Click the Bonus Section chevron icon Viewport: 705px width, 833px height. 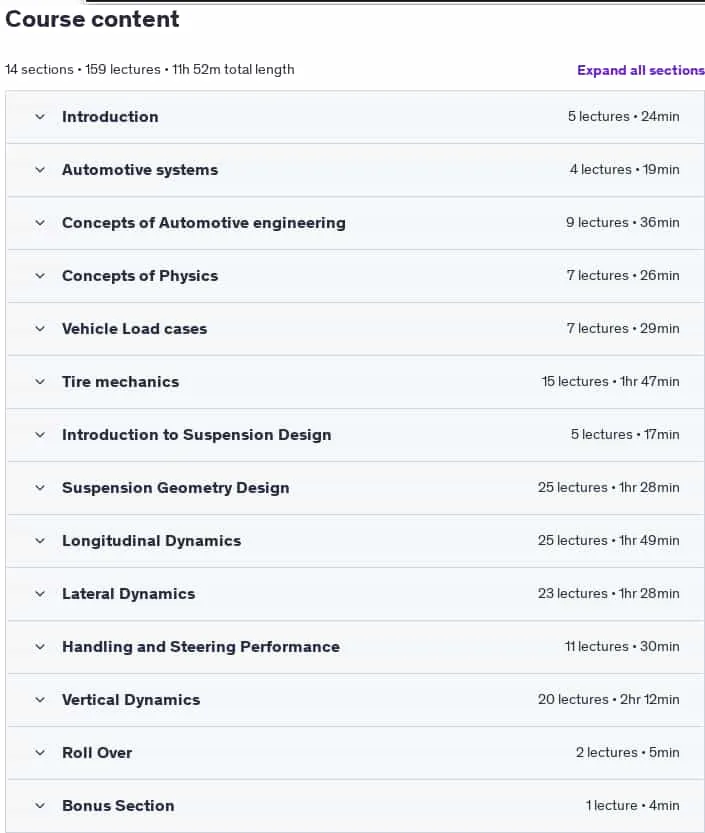40,806
